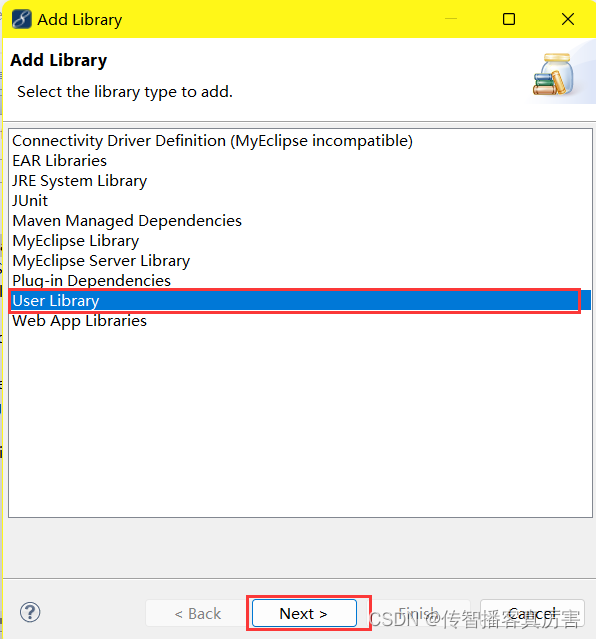
Task: Select EAR Libraries in the list
Action: [300, 161]
